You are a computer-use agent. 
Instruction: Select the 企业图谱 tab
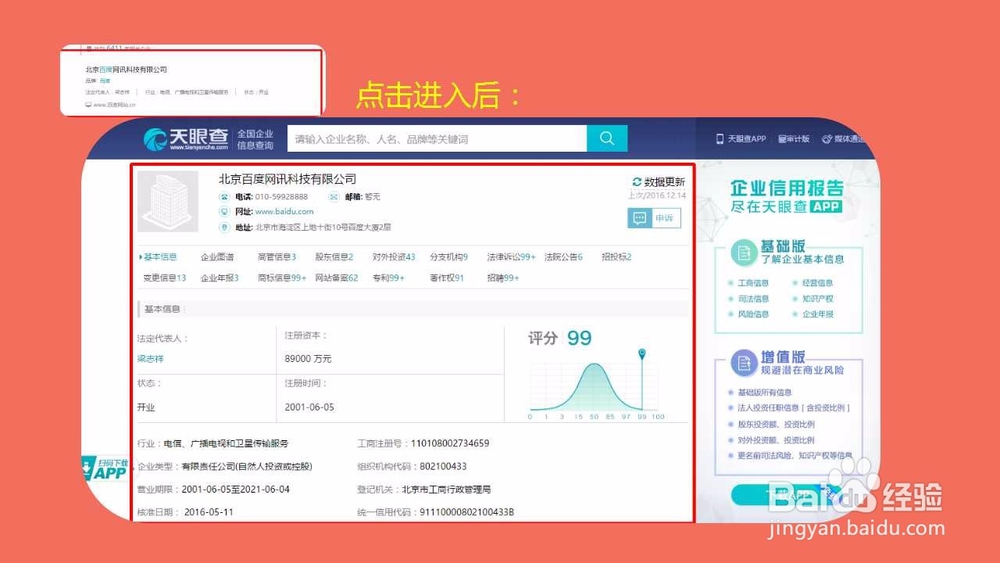click(217, 257)
